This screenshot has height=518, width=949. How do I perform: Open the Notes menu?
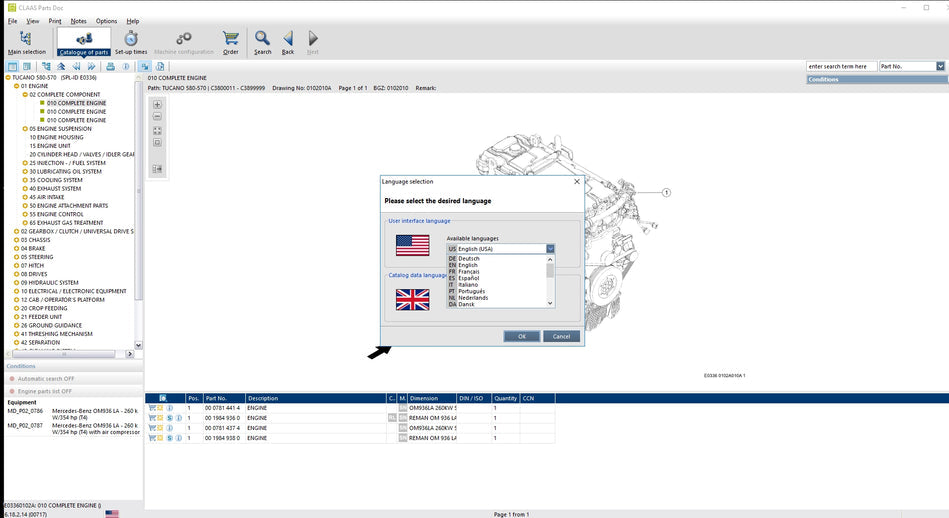pyautogui.click(x=79, y=20)
